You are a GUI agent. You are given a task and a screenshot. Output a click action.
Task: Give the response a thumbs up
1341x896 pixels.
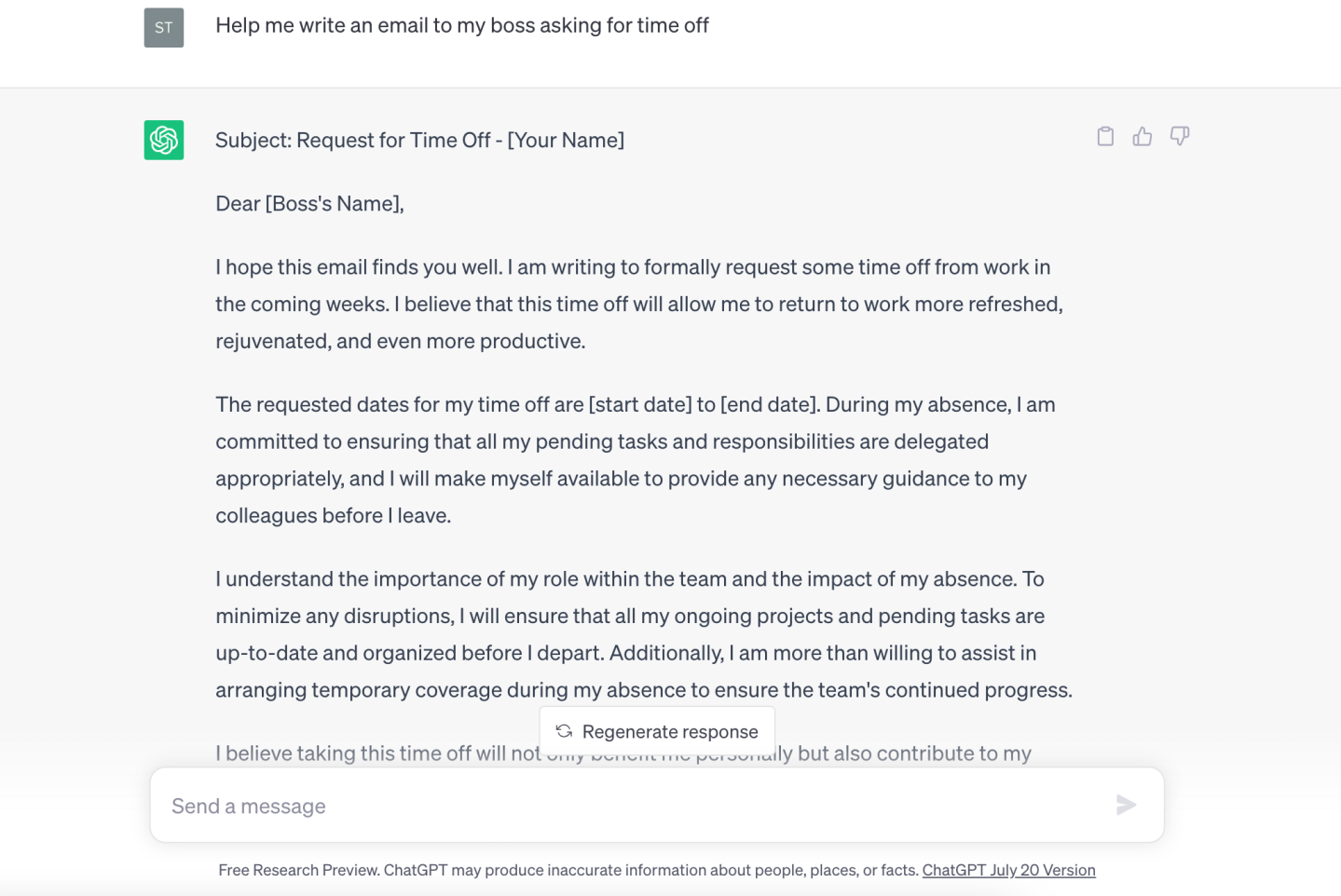coord(1143,137)
